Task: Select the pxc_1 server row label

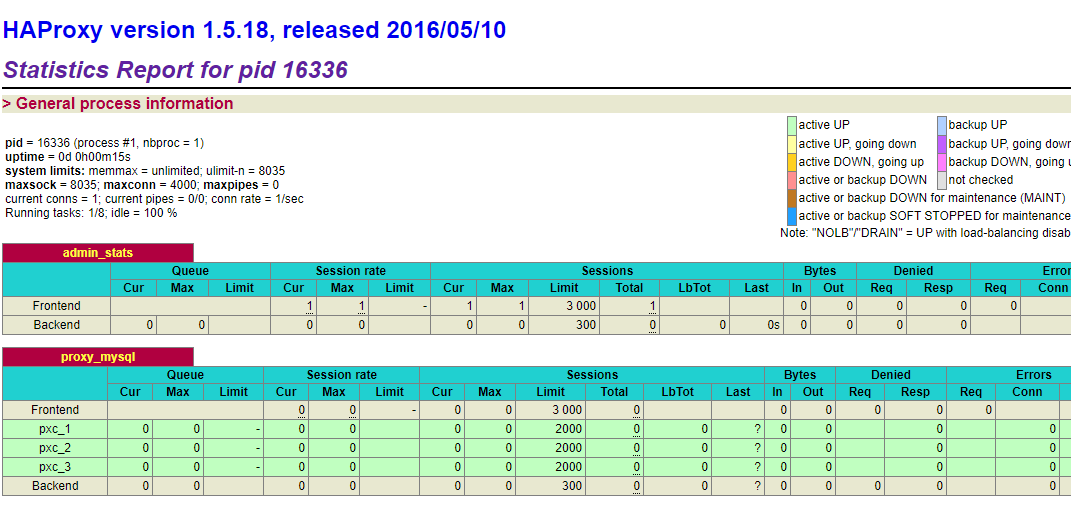Action: tap(55, 429)
